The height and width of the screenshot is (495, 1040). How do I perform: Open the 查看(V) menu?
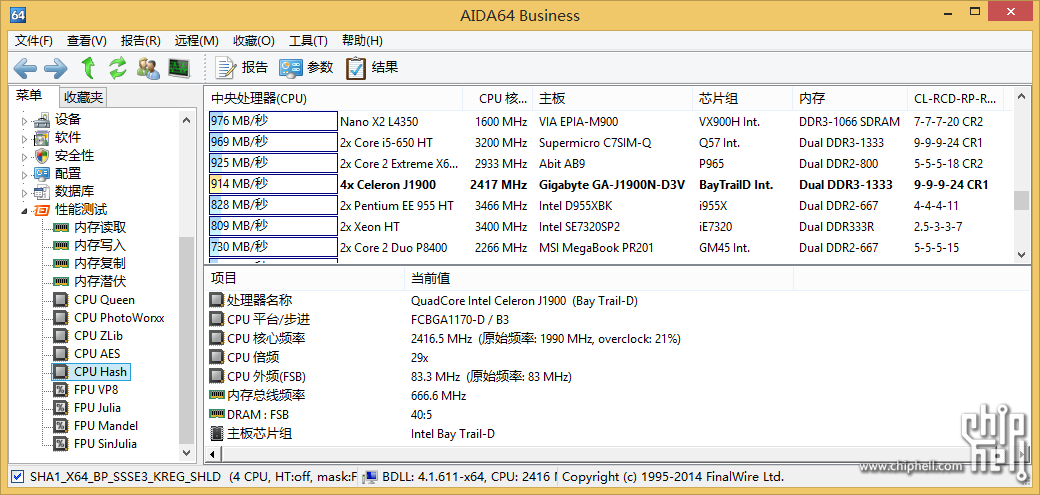87,40
